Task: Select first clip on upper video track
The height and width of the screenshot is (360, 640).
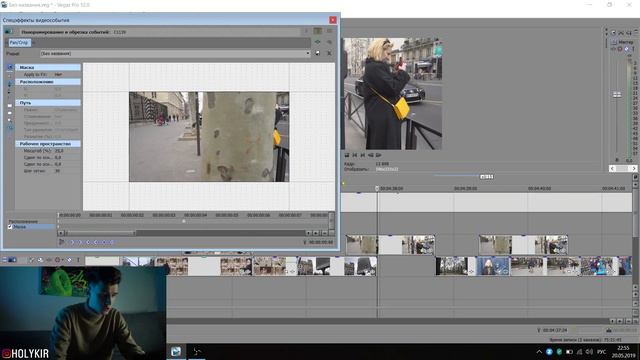Action: point(390,244)
